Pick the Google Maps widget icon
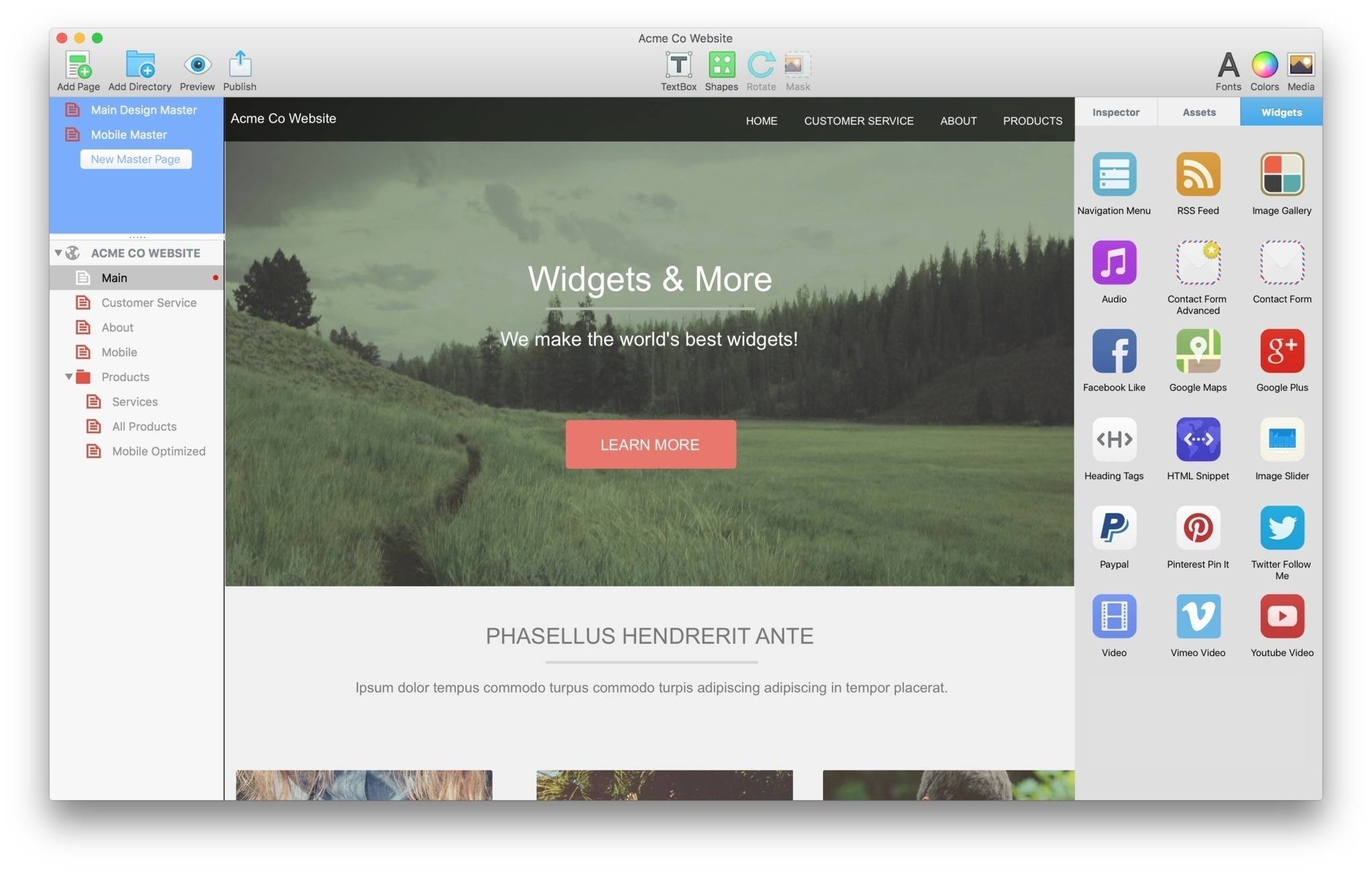The image size is (1372, 871). pos(1197,351)
